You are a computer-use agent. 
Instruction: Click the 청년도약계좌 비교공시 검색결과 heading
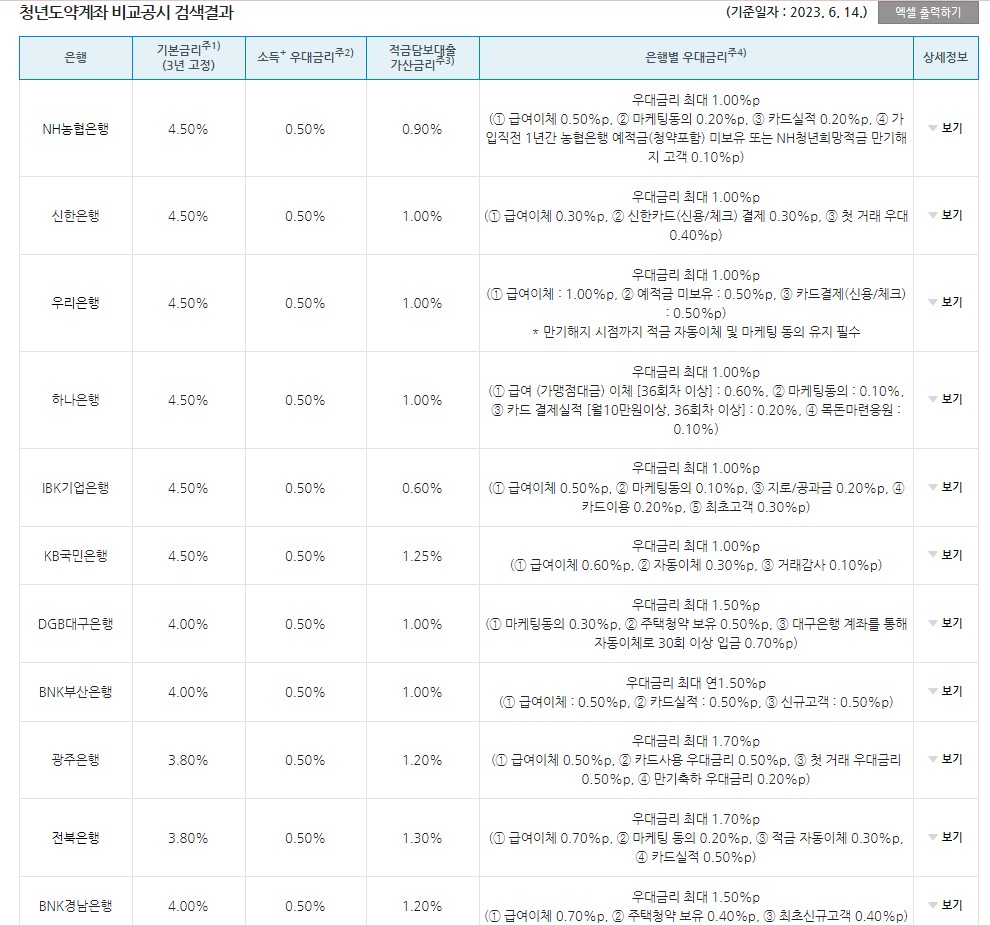click(126, 12)
